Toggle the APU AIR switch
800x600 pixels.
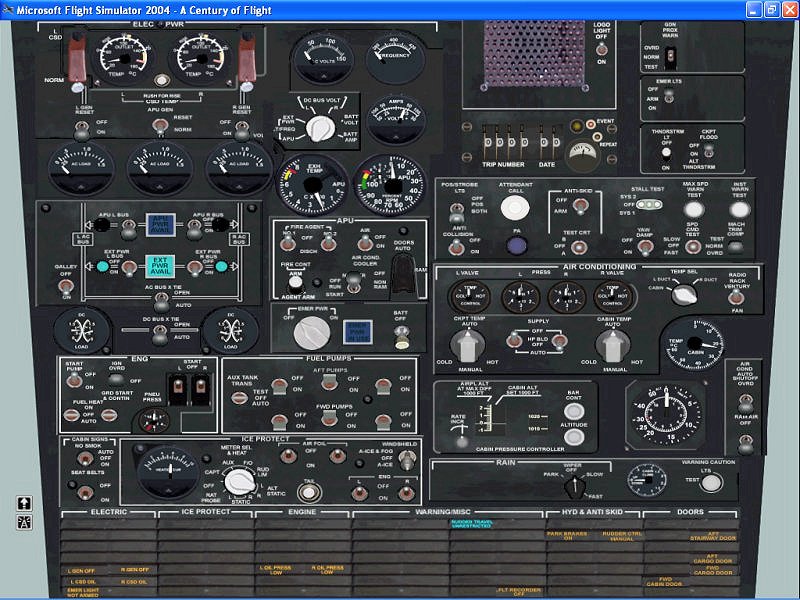click(365, 243)
